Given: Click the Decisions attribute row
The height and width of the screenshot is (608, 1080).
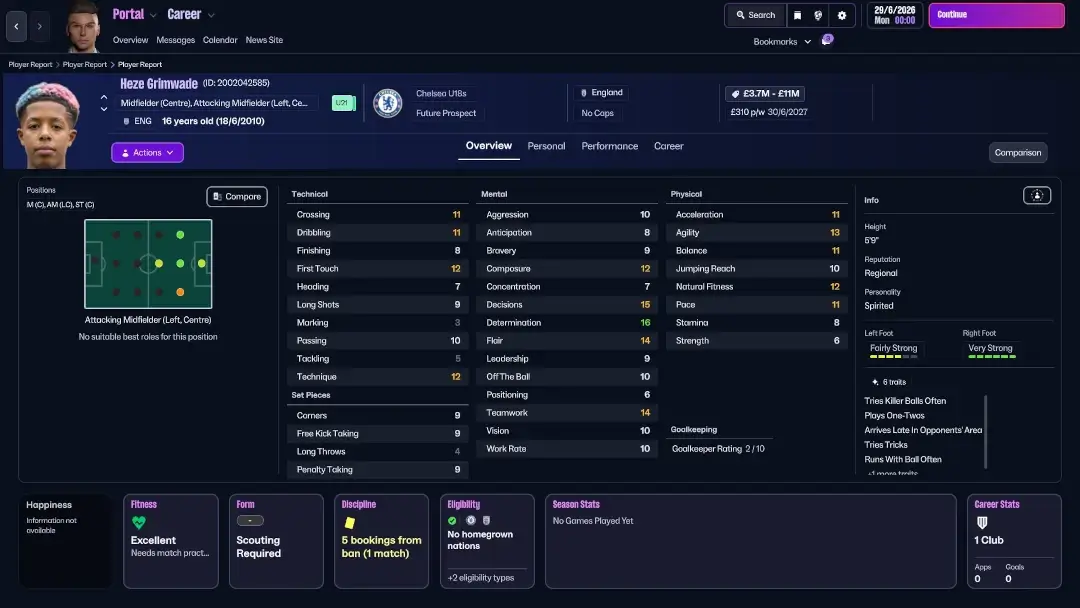Looking at the screenshot, I should tap(567, 305).
